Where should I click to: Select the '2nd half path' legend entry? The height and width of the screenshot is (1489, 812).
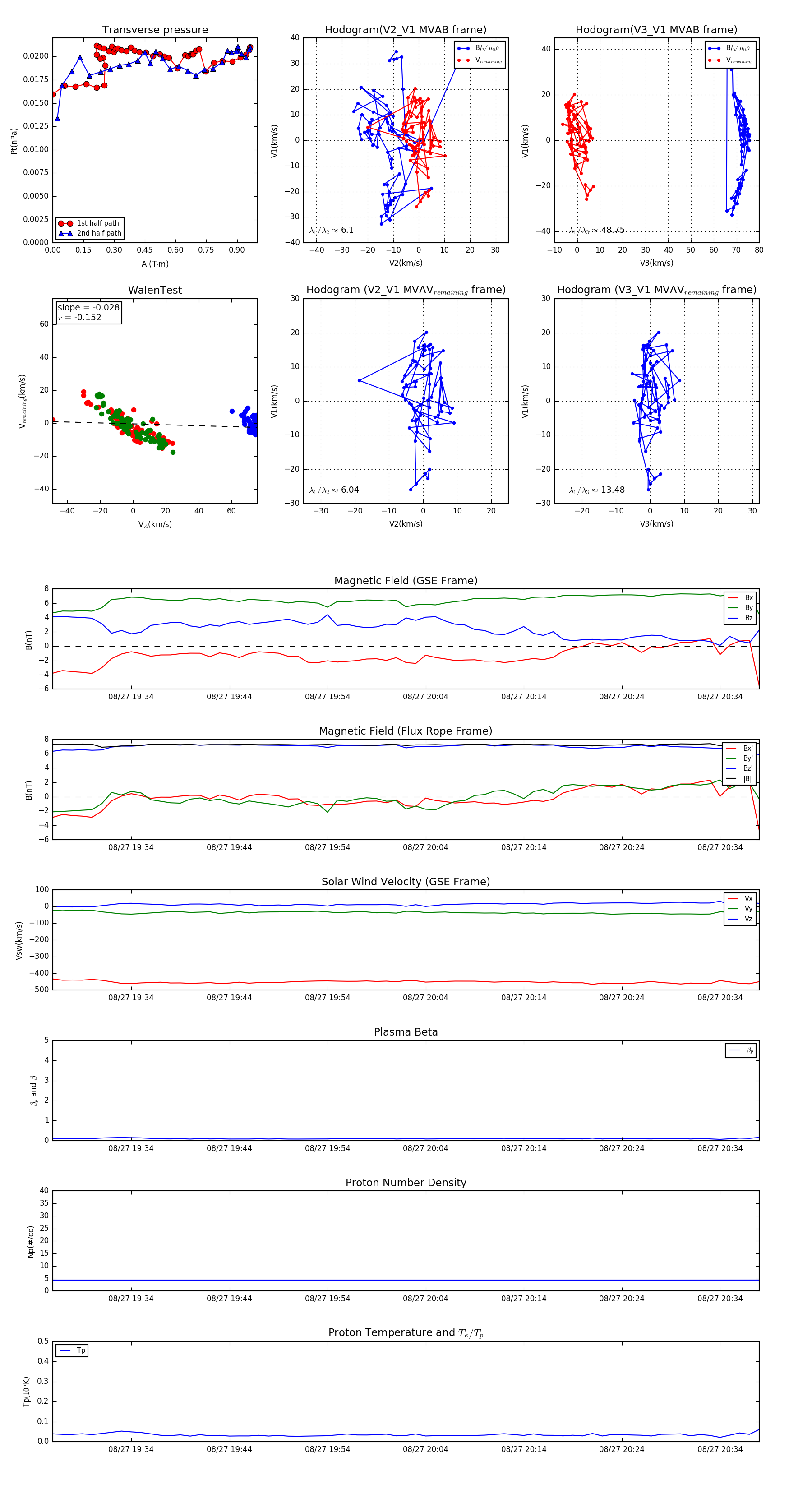click(90, 234)
